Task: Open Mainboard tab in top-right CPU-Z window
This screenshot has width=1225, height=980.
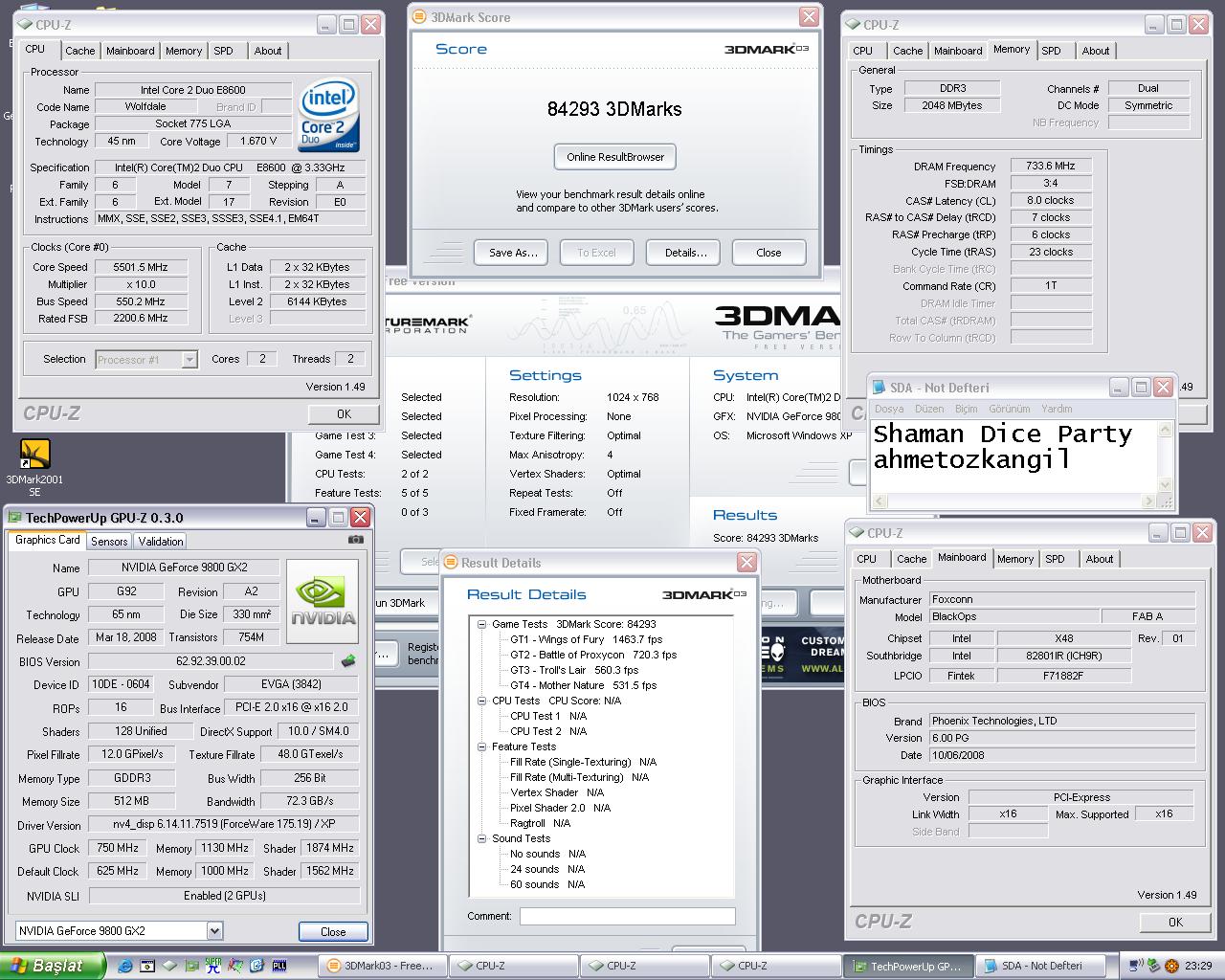Action: 958,51
